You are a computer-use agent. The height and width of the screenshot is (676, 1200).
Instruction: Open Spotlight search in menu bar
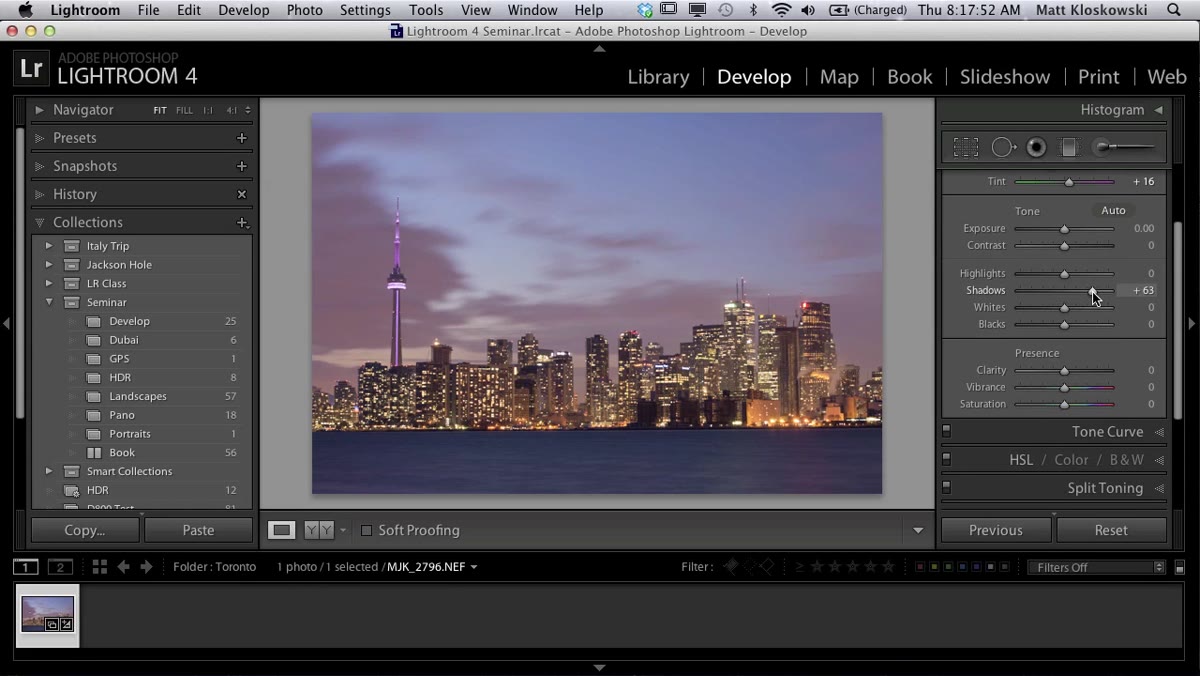tap(1173, 10)
